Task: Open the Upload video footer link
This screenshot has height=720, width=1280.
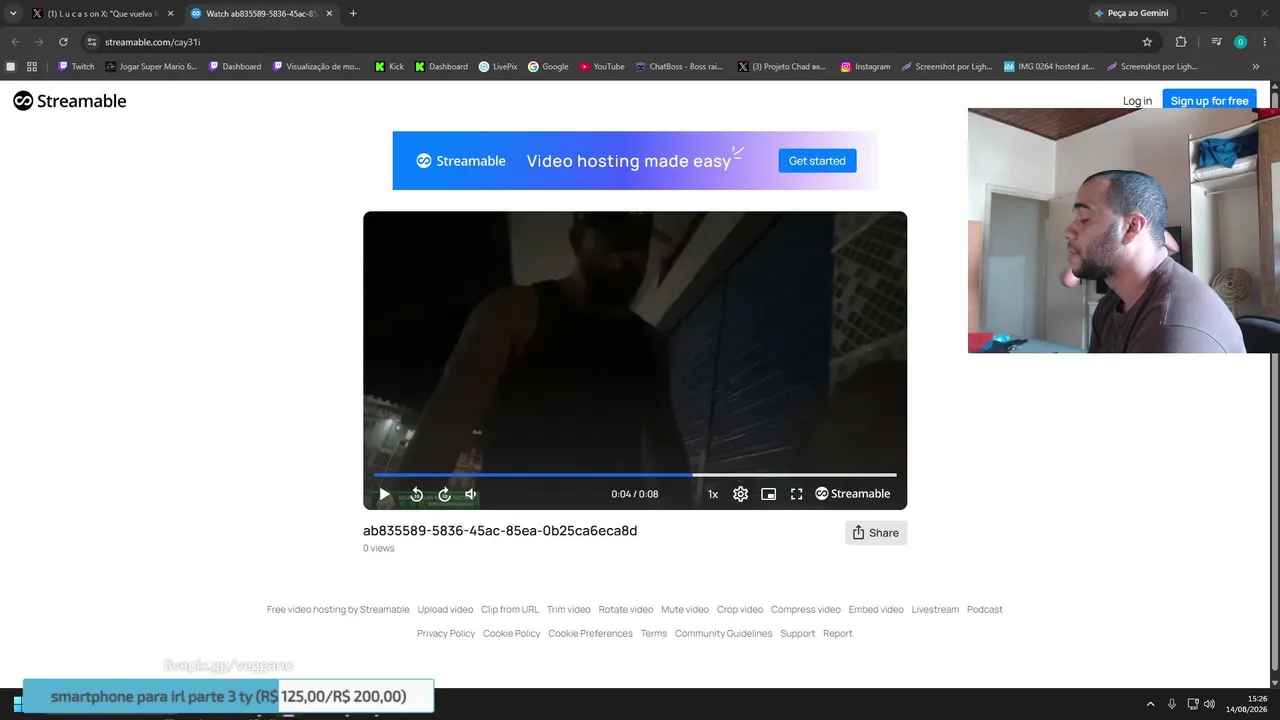Action: (445, 609)
